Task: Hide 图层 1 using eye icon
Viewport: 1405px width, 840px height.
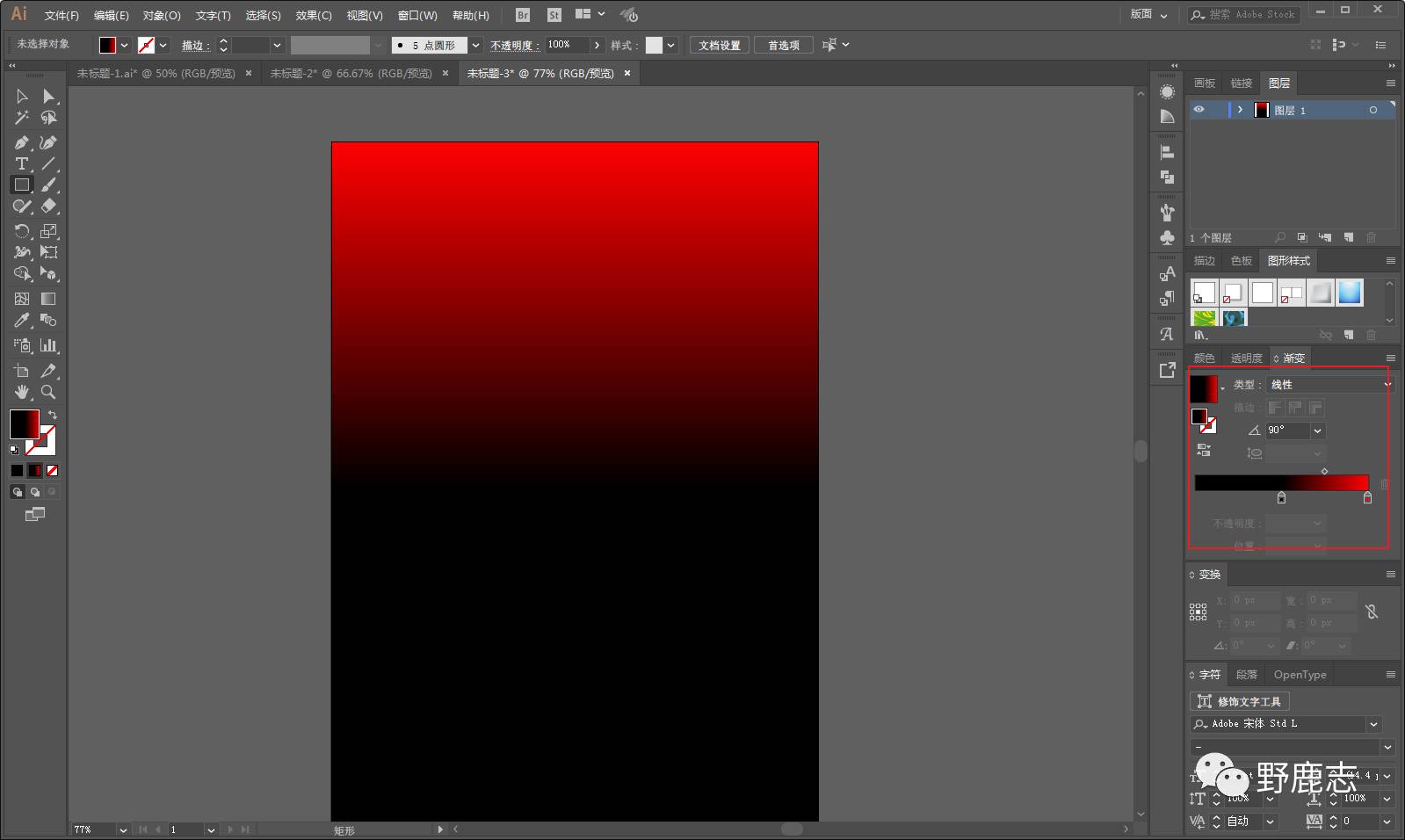Action: point(1199,110)
